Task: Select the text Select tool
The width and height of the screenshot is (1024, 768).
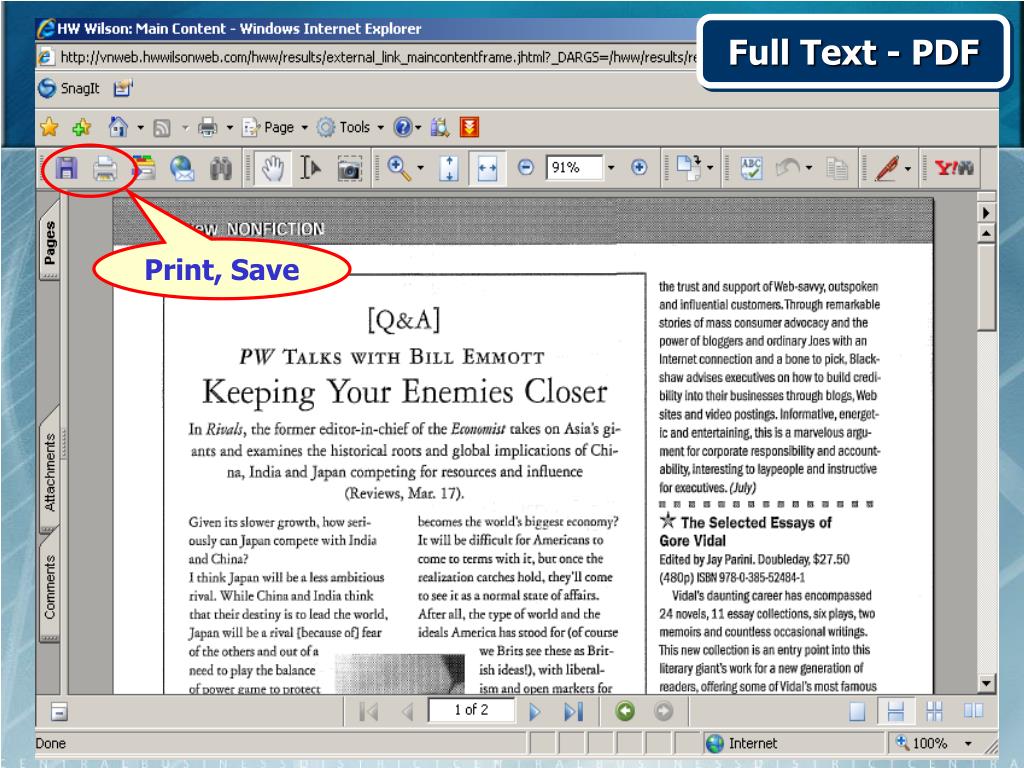Action: tap(310, 168)
